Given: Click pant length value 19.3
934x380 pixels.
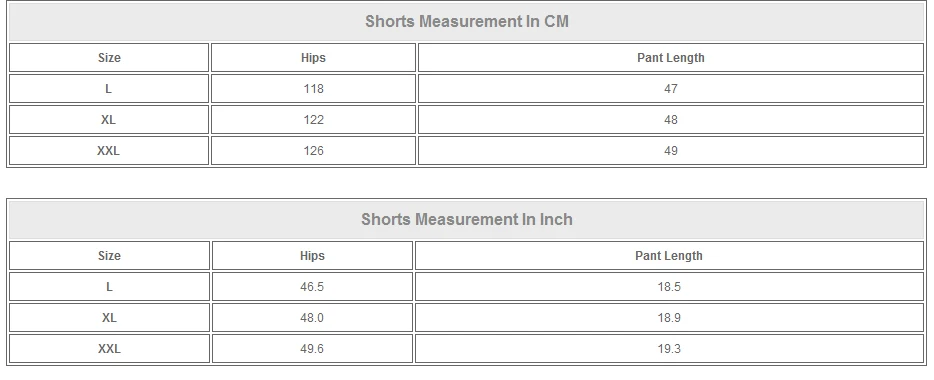Looking at the screenshot, I should coord(669,348).
